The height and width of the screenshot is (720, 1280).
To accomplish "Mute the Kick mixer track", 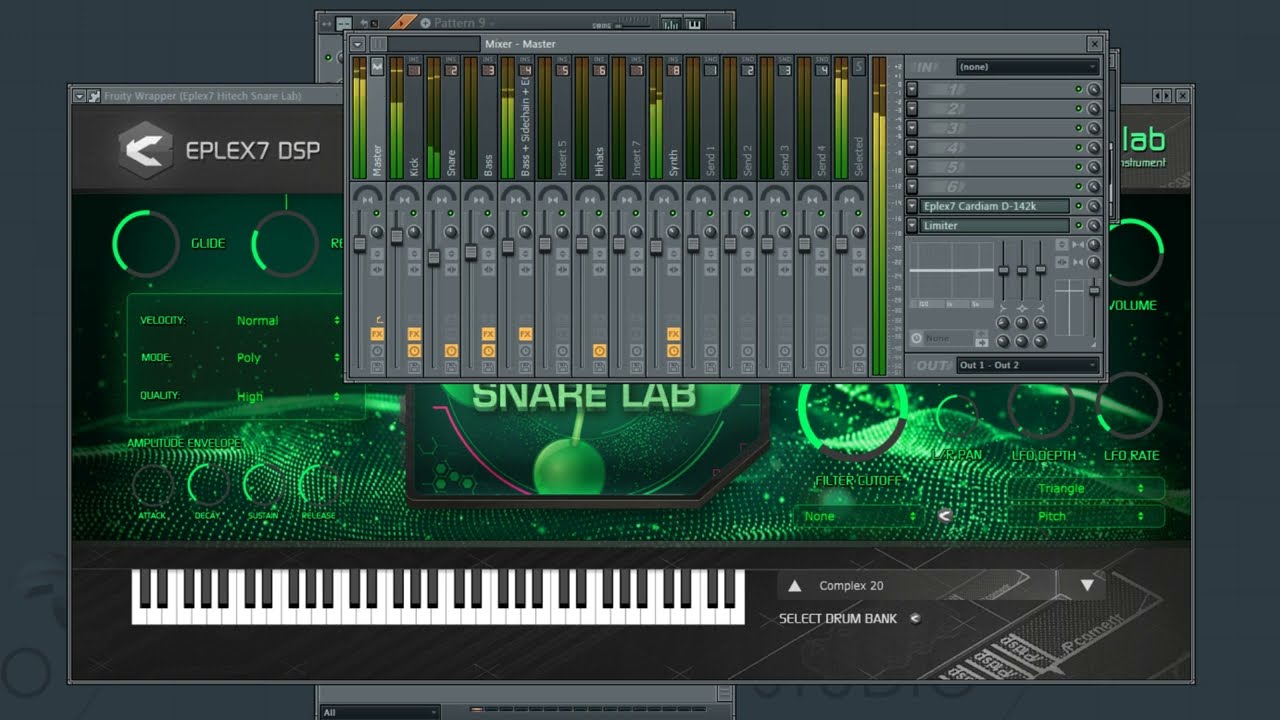I will pyautogui.click(x=414, y=213).
